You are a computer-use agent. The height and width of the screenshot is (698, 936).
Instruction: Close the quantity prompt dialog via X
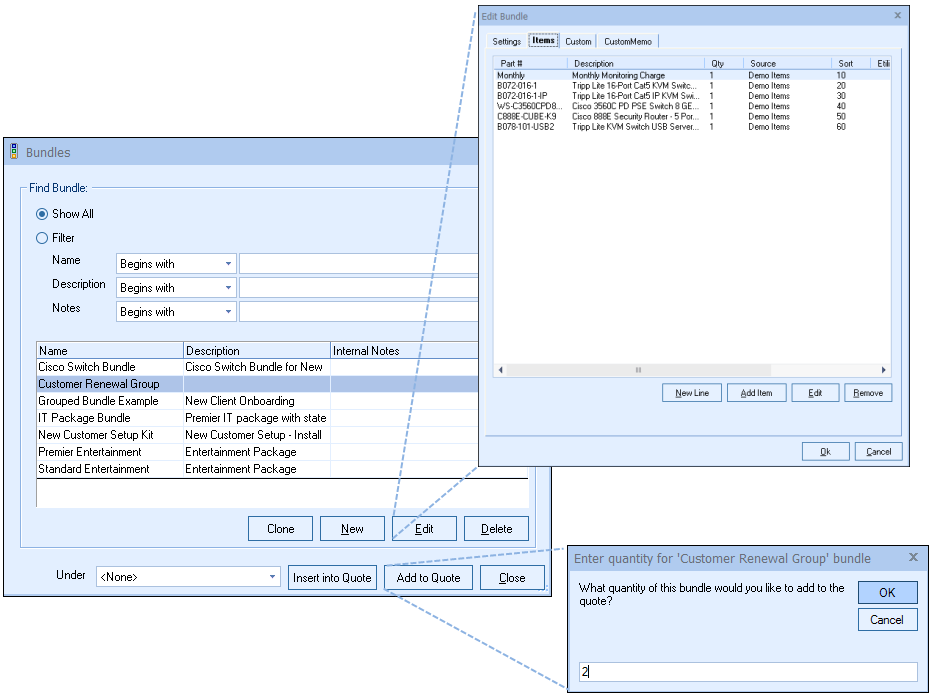coord(913,558)
